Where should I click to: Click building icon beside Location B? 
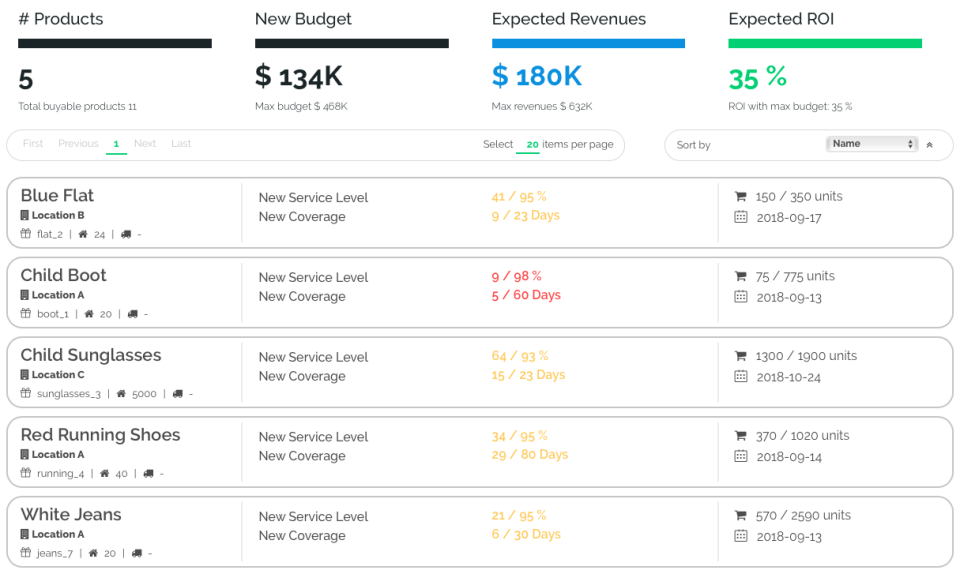coord(25,215)
